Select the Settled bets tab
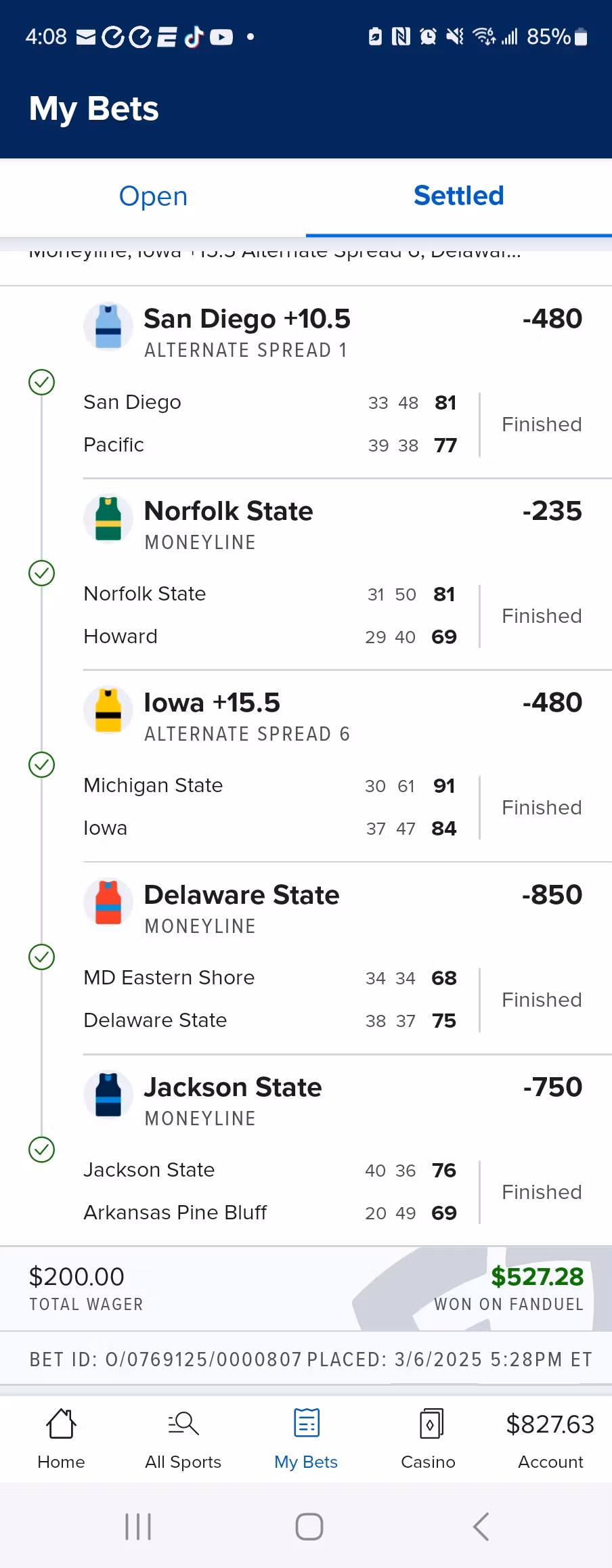The image size is (612, 1568). [x=459, y=196]
